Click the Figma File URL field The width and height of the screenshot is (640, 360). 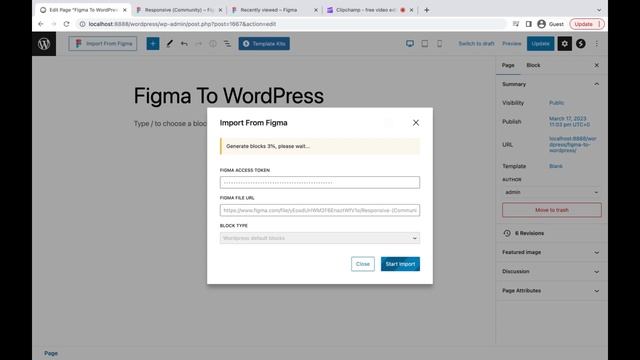320,210
